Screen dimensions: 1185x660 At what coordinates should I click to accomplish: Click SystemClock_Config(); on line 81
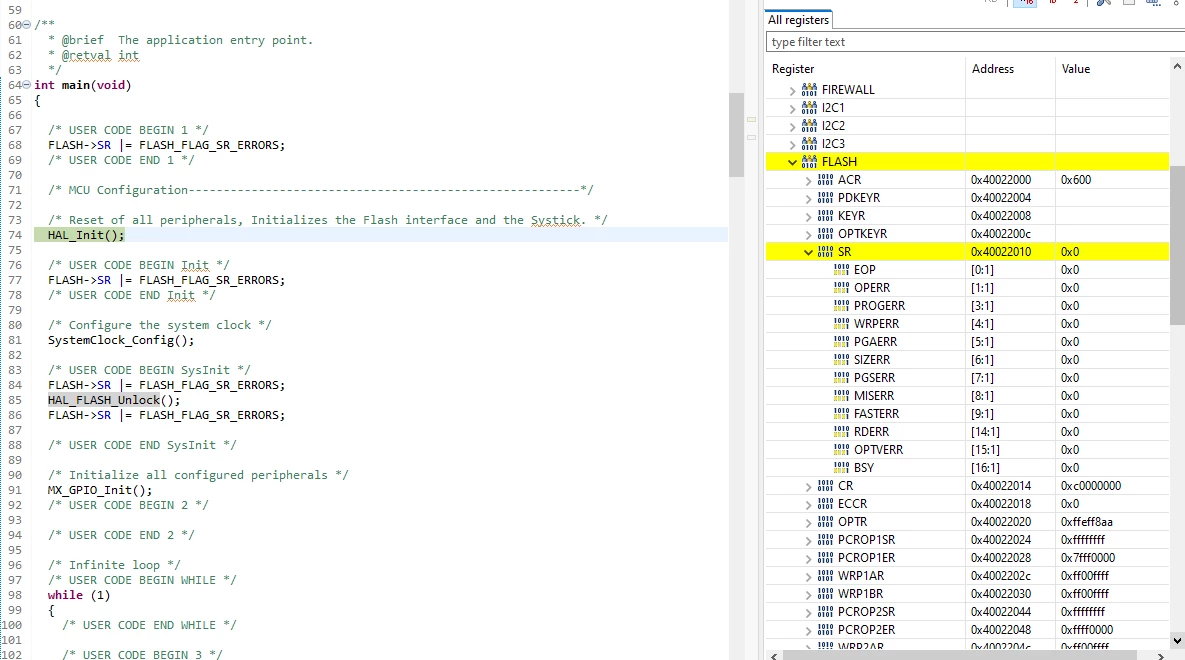(121, 340)
